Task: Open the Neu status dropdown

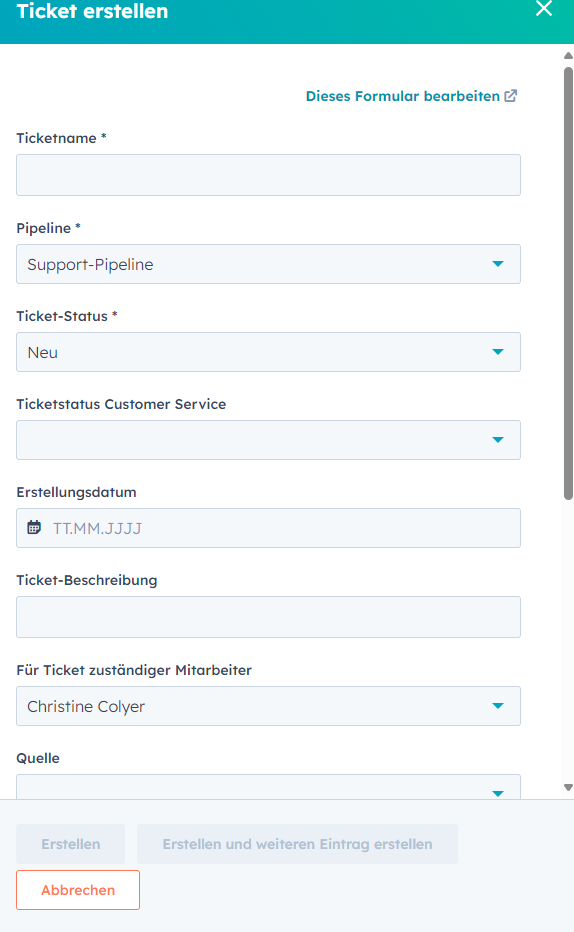Action: click(269, 352)
